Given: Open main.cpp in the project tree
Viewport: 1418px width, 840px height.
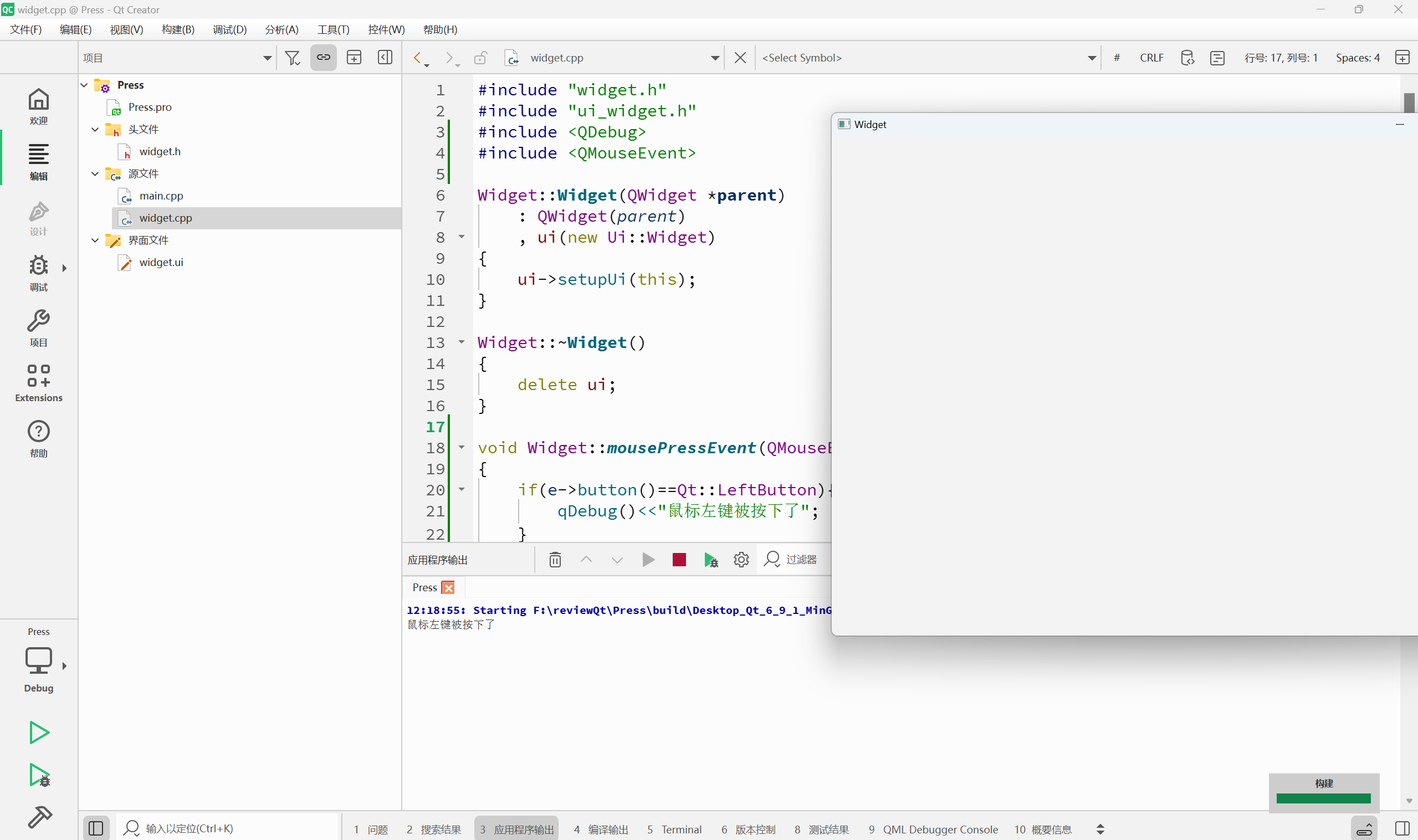Looking at the screenshot, I should tap(161, 196).
